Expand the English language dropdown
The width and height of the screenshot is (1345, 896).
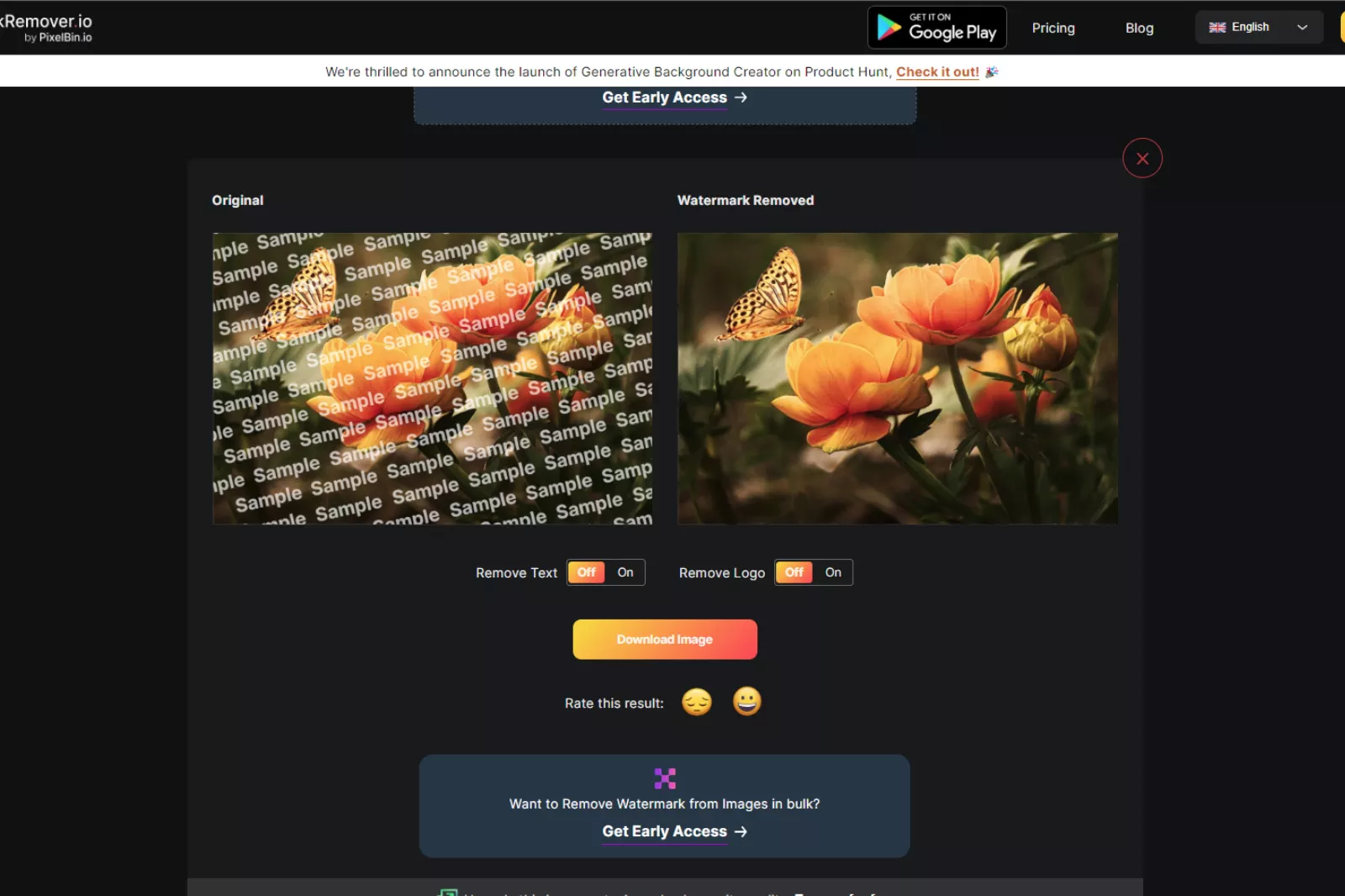[x=1259, y=27]
